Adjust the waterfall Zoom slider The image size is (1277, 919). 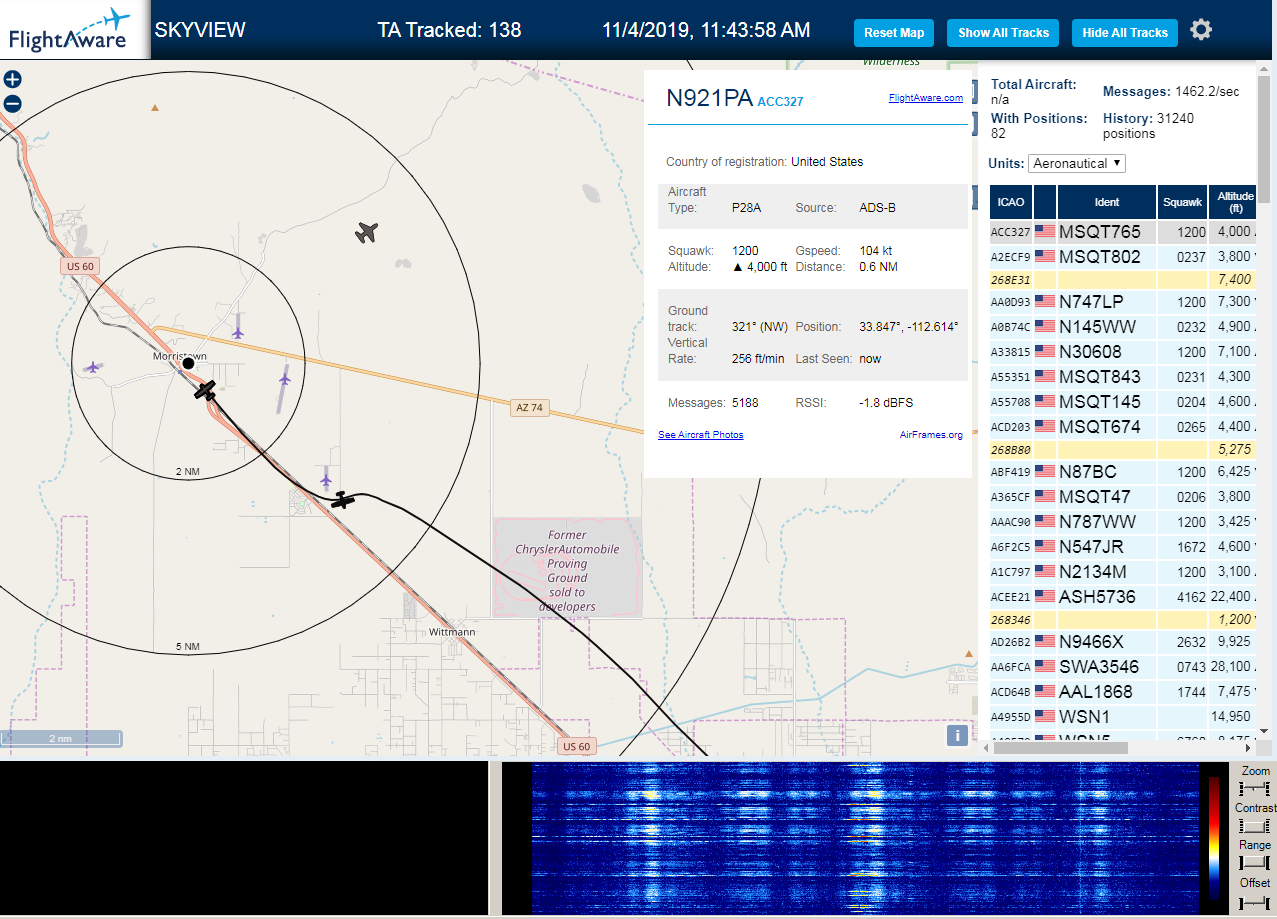(x=1254, y=789)
